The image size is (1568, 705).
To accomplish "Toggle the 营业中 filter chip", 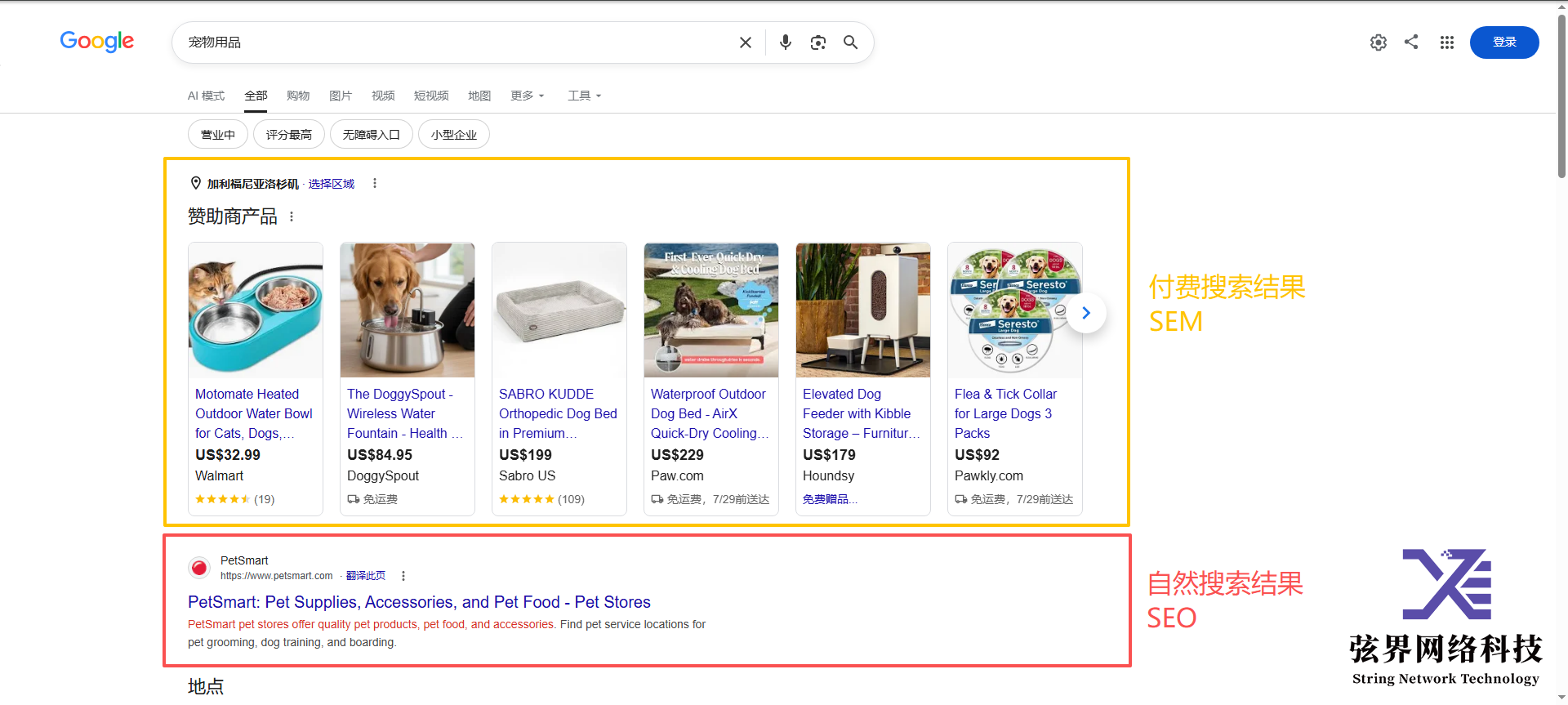I will coord(218,135).
